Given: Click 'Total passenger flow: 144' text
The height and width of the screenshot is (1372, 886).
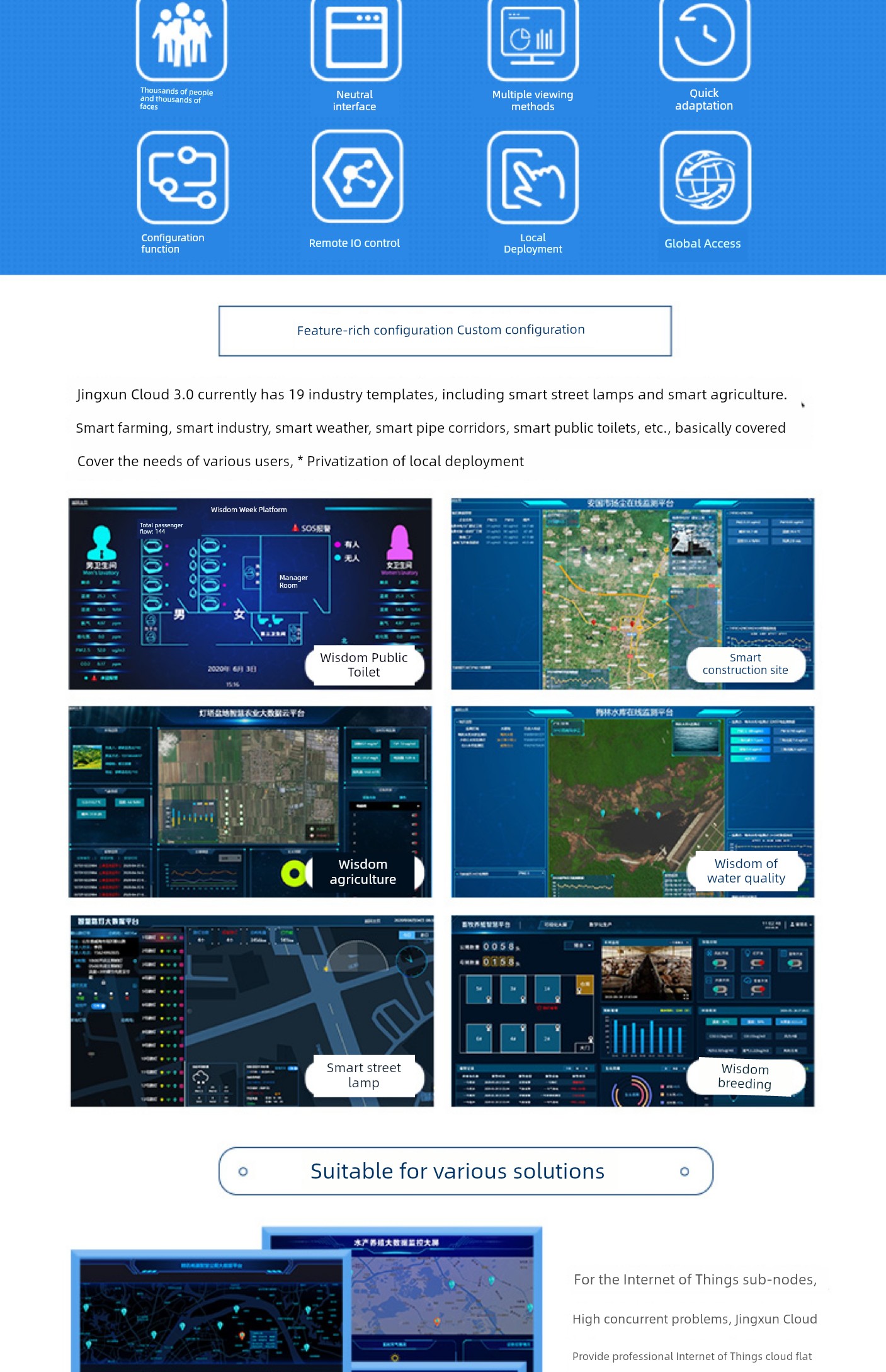Looking at the screenshot, I should coord(161,528).
